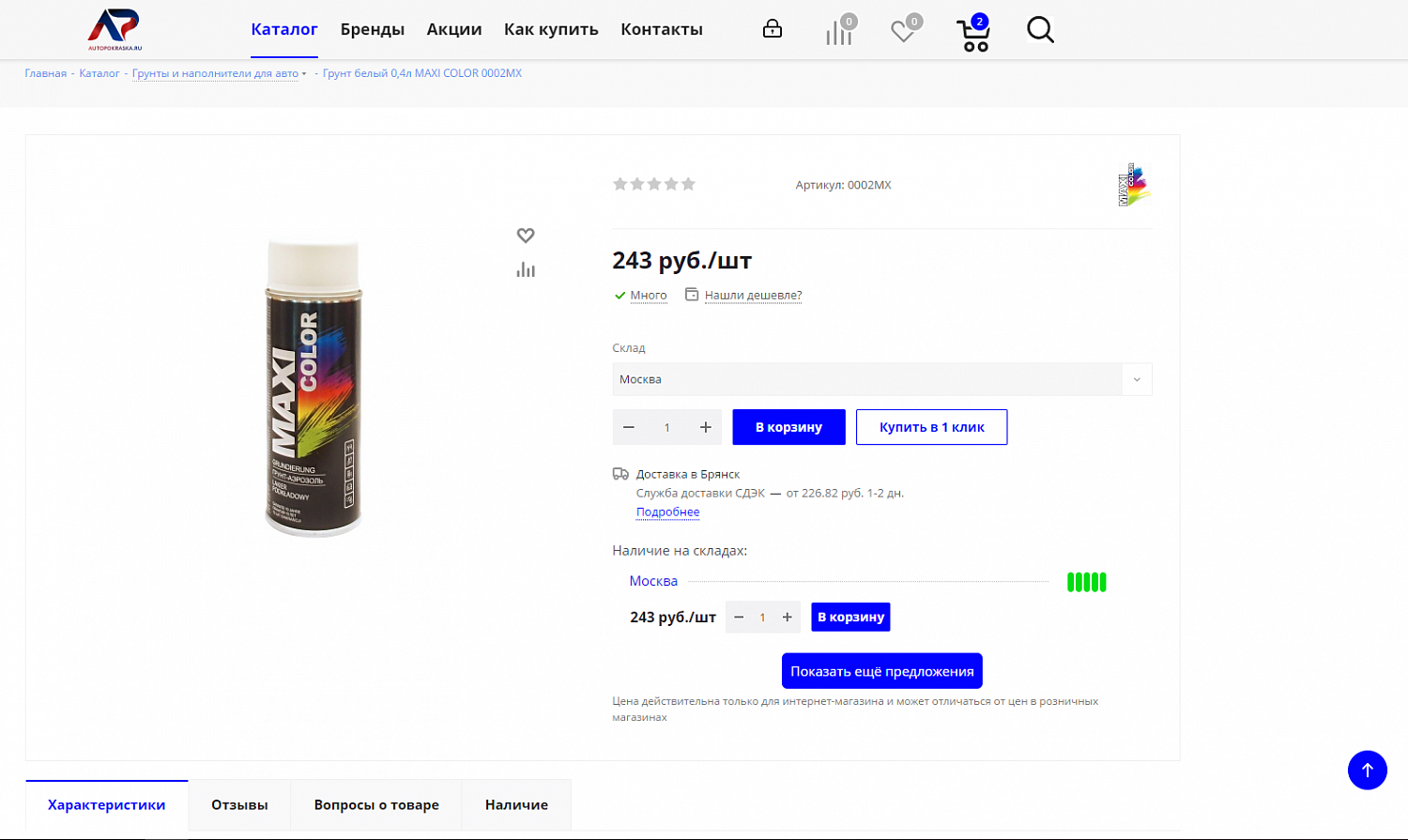Click the Москва warehouse link
This screenshot has width=1408, height=840.
pyautogui.click(x=653, y=581)
